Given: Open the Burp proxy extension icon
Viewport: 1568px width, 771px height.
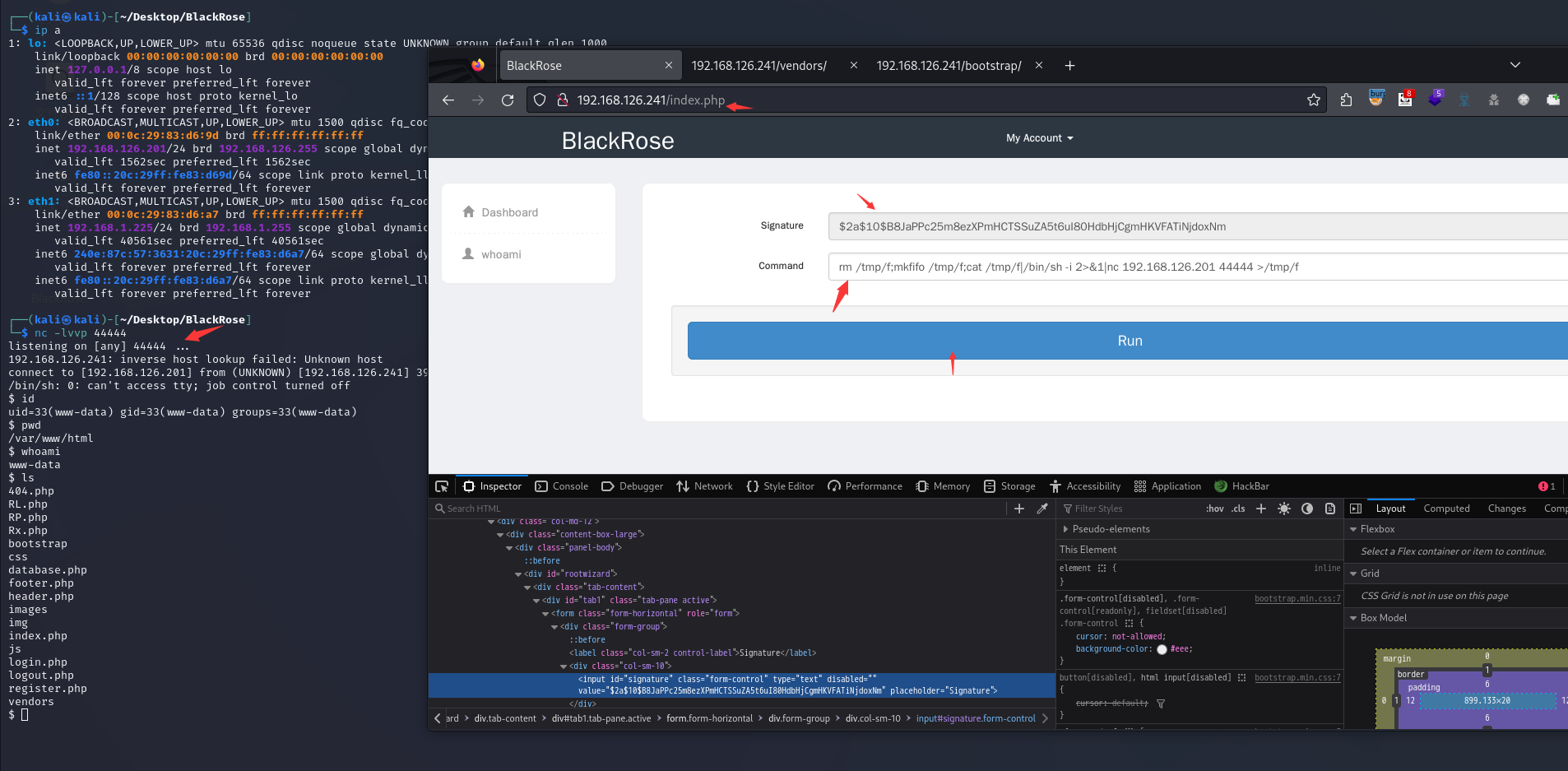Looking at the screenshot, I should click(1376, 99).
